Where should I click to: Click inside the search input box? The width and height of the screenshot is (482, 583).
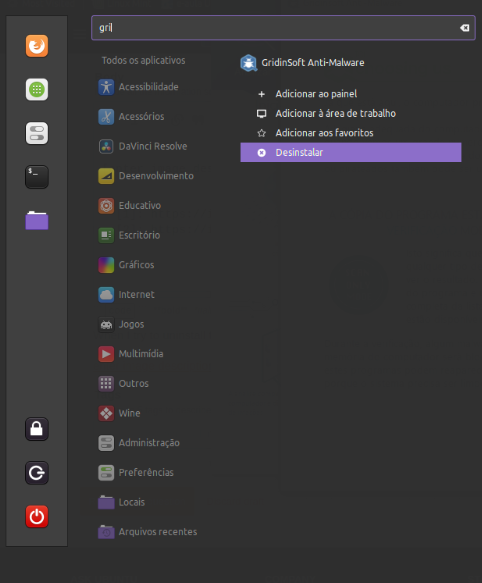click(x=275, y=28)
